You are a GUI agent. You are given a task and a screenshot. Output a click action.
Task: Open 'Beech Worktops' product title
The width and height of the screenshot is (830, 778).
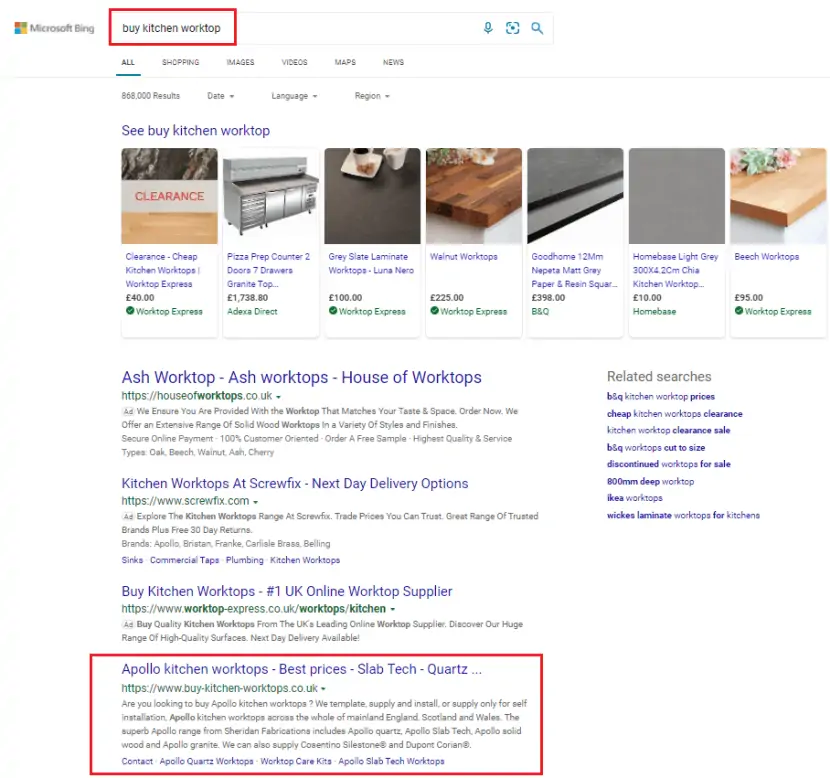point(766,257)
